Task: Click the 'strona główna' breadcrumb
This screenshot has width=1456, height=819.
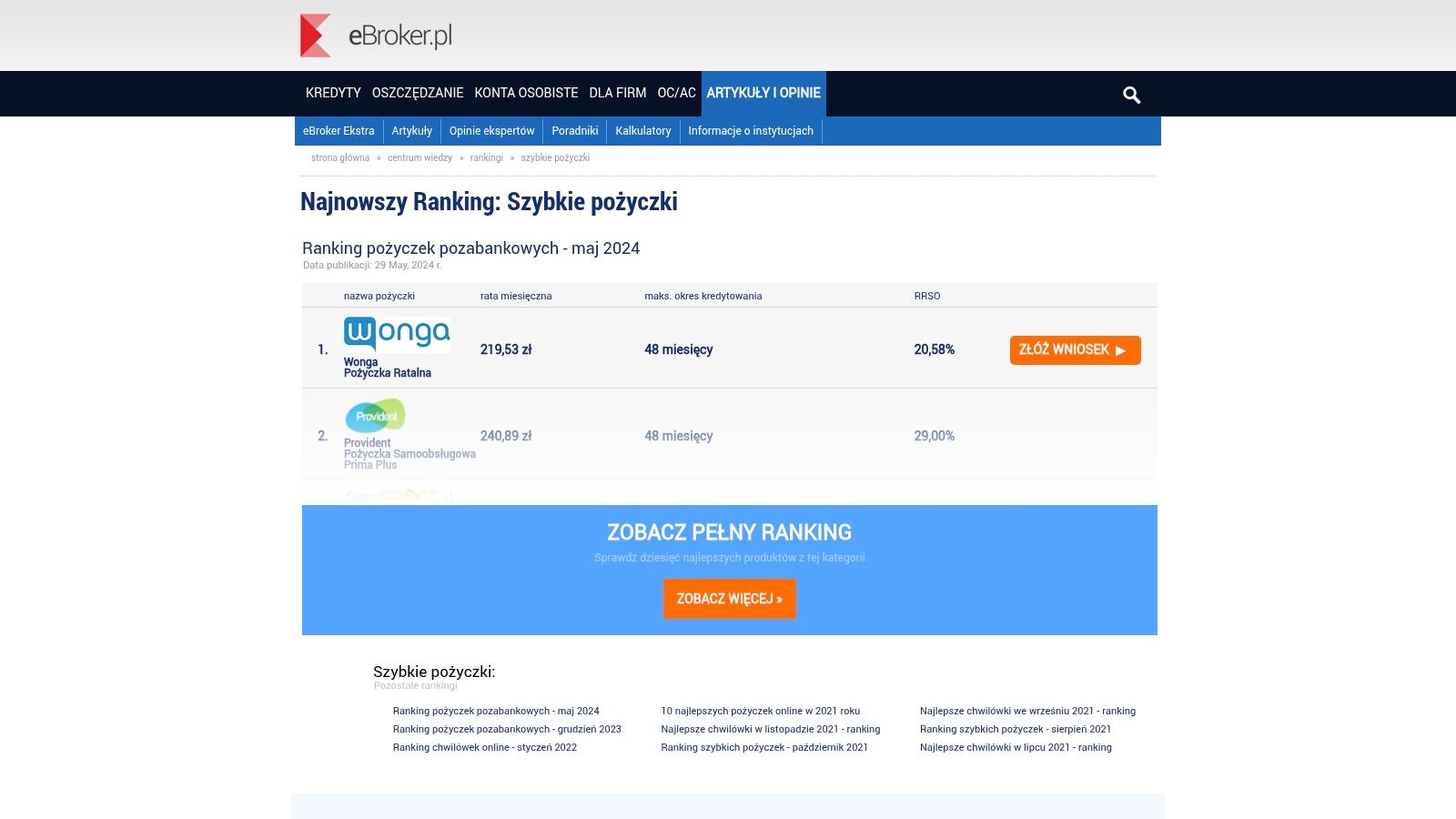Action: tap(340, 157)
